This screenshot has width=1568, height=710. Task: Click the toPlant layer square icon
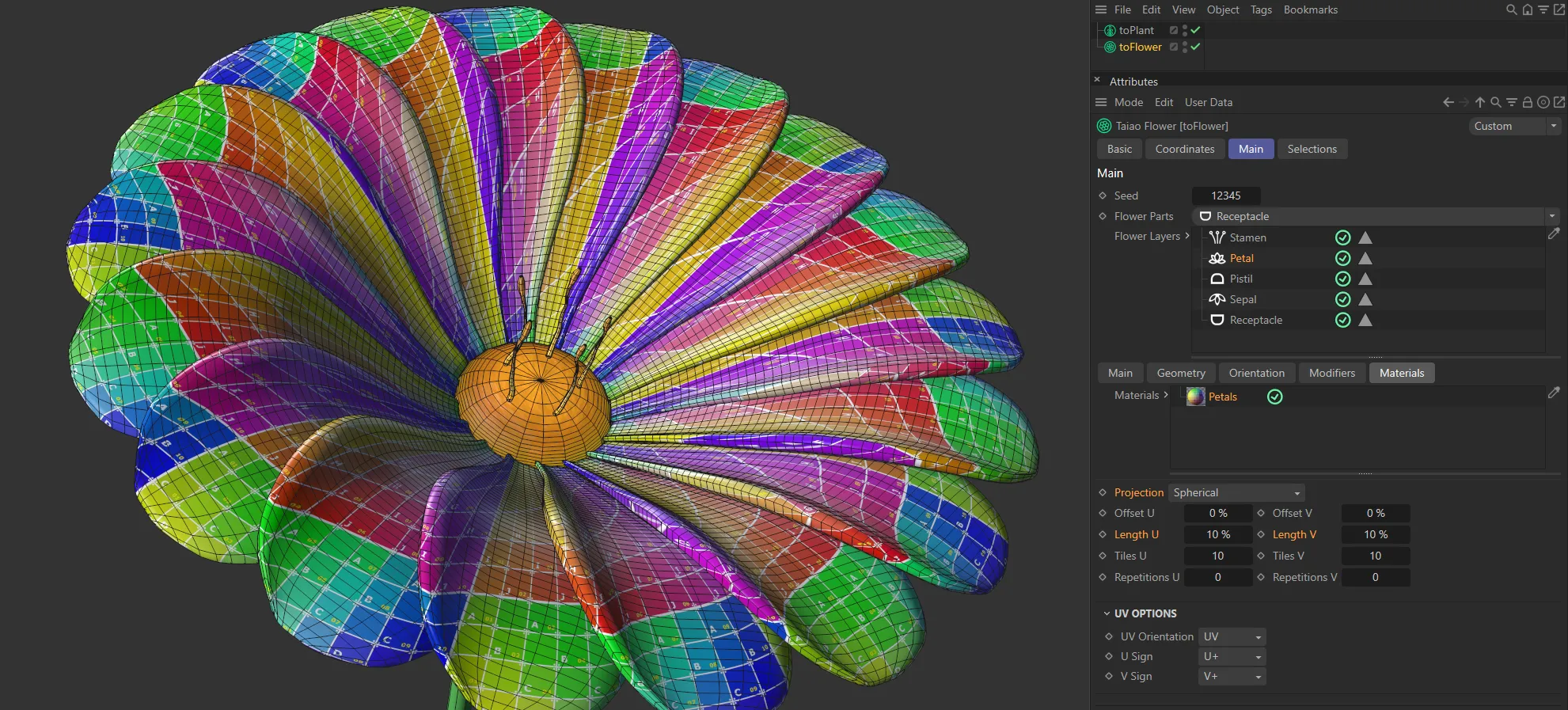coord(1174,30)
